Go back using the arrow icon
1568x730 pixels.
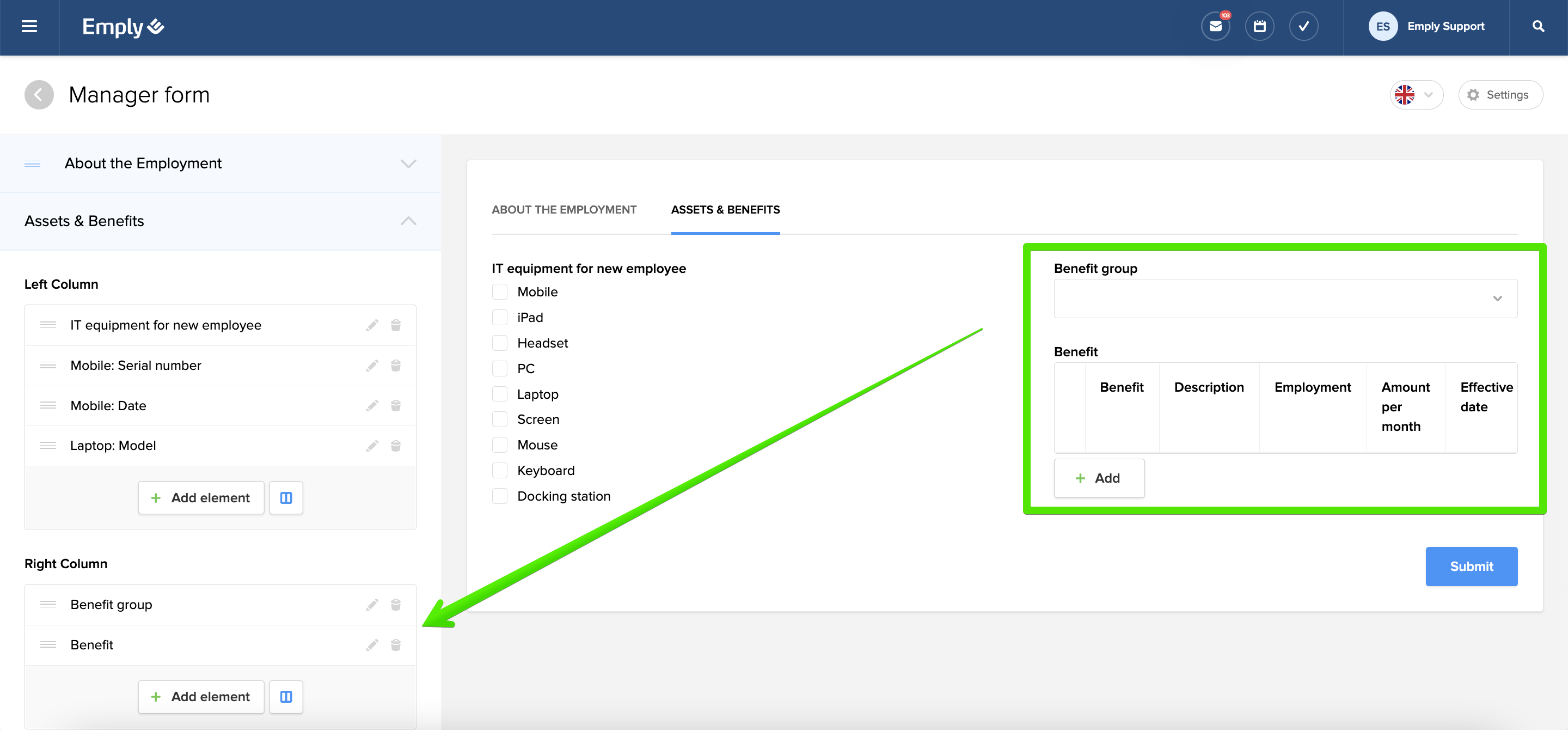pos(39,95)
